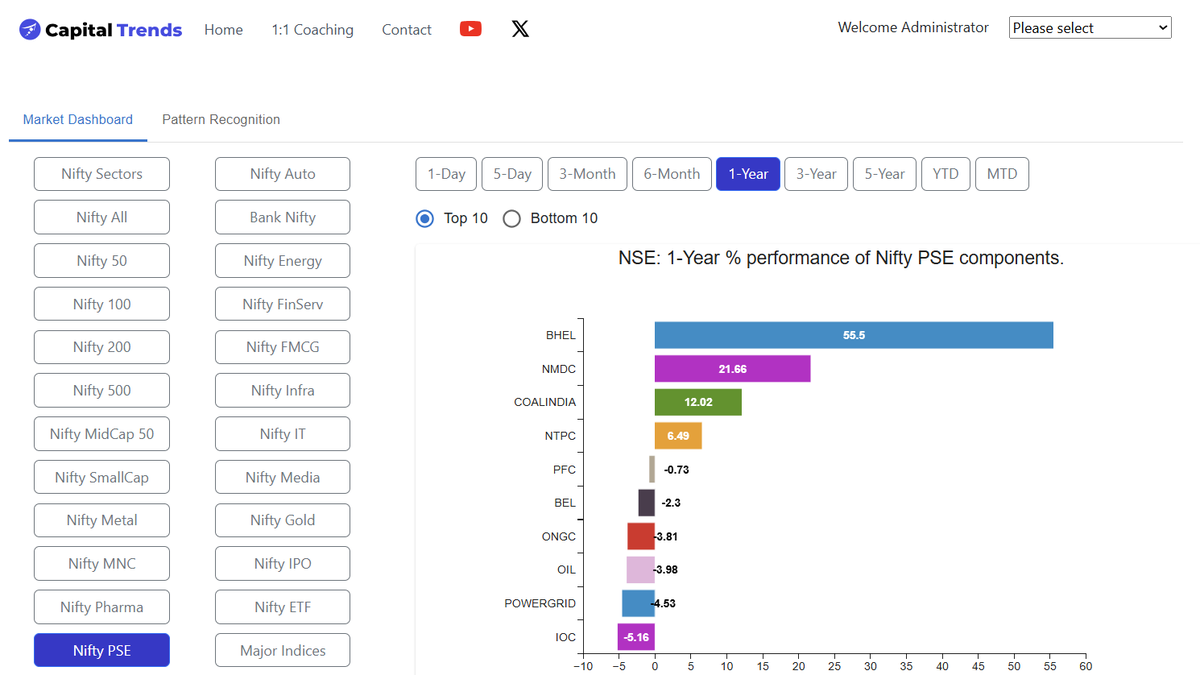Show Nifty MidCap 50 index

click(x=102, y=434)
